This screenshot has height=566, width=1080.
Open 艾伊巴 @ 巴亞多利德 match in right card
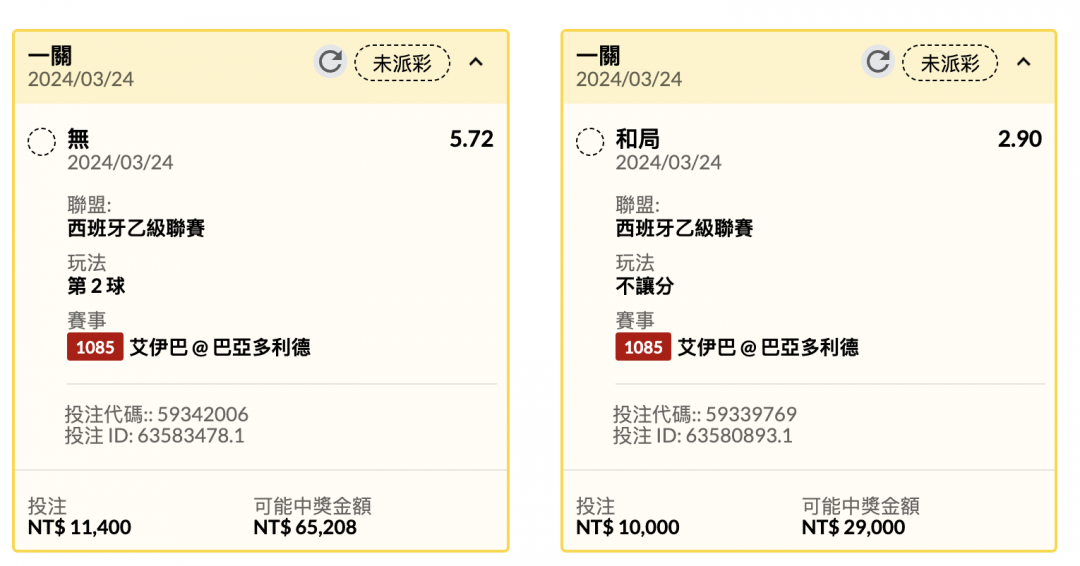pyautogui.click(x=769, y=347)
